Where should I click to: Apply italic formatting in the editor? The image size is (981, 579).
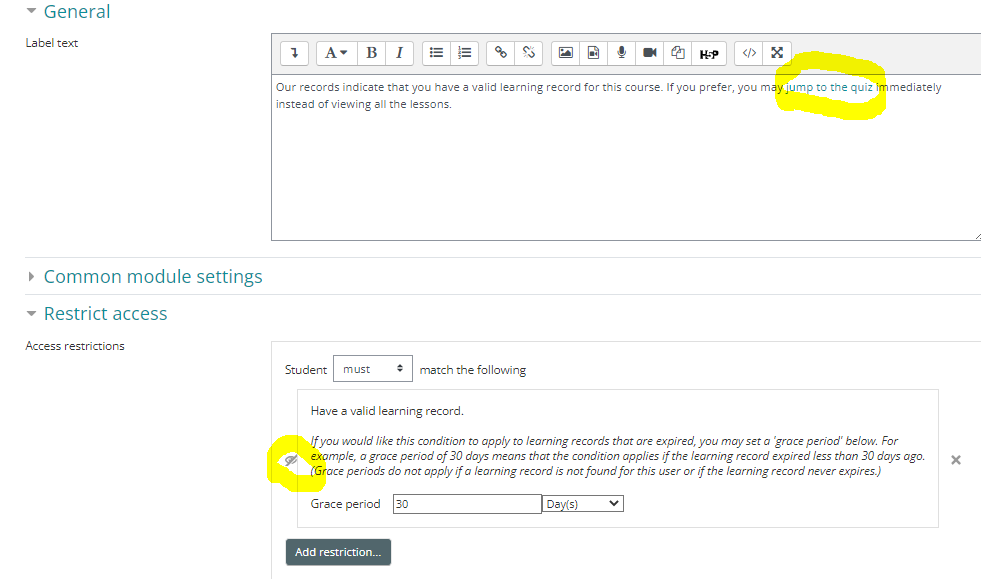(399, 53)
